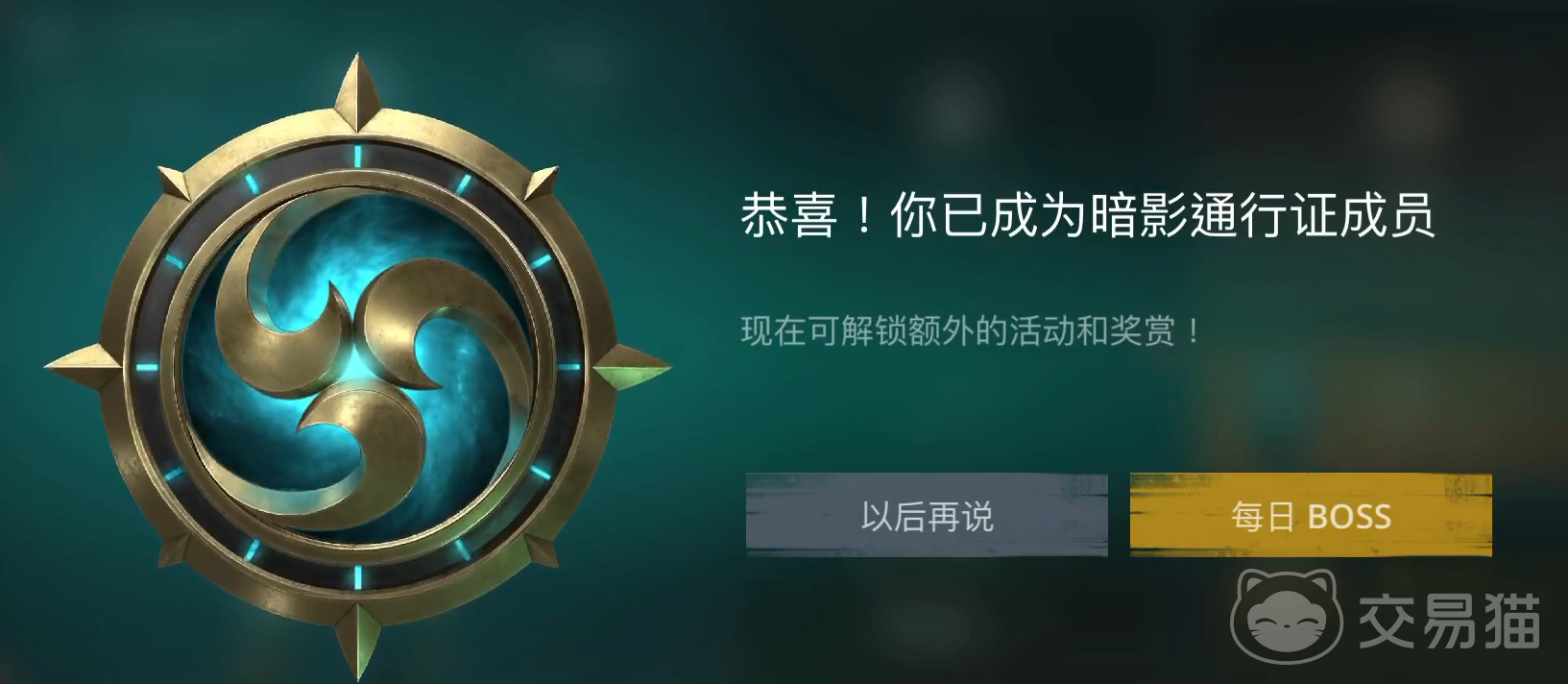This screenshot has width=1568, height=684.
Task: Click the 交易猫 watermark text
Action: [1450, 622]
